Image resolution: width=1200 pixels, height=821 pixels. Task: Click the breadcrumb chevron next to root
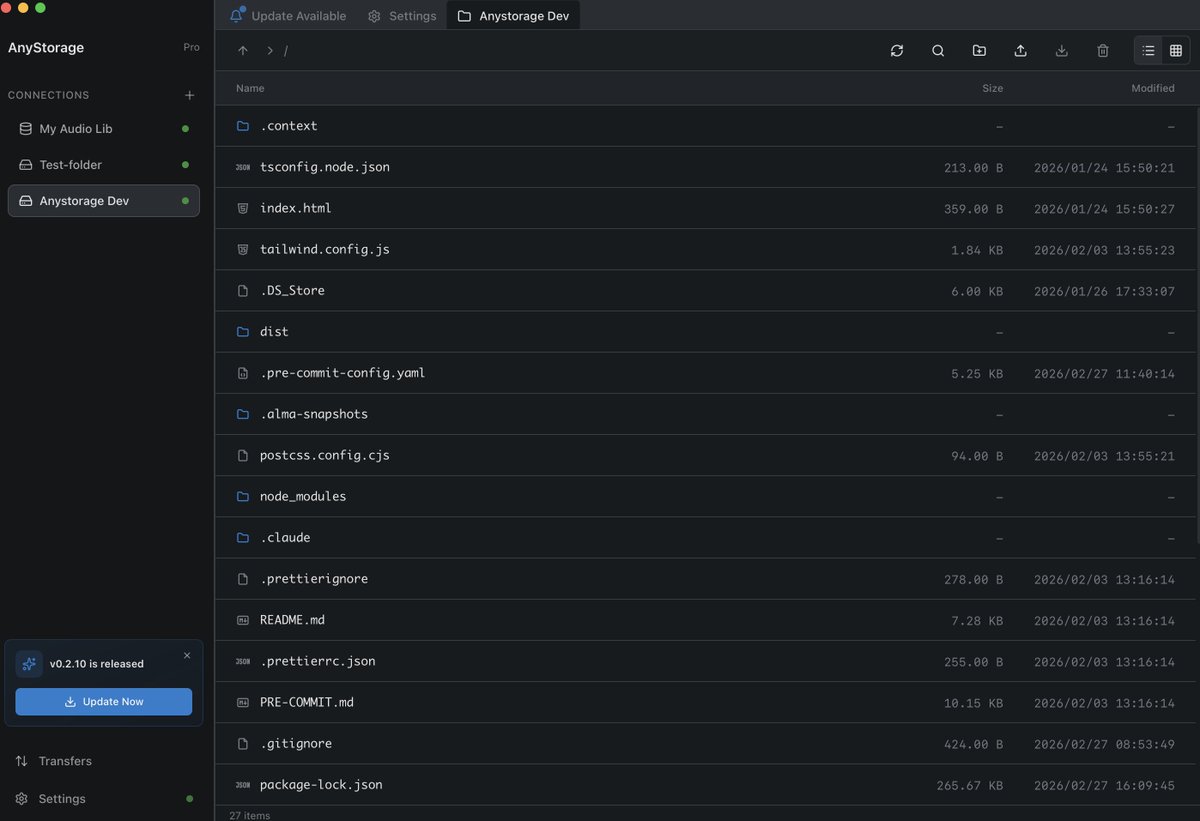(270, 50)
